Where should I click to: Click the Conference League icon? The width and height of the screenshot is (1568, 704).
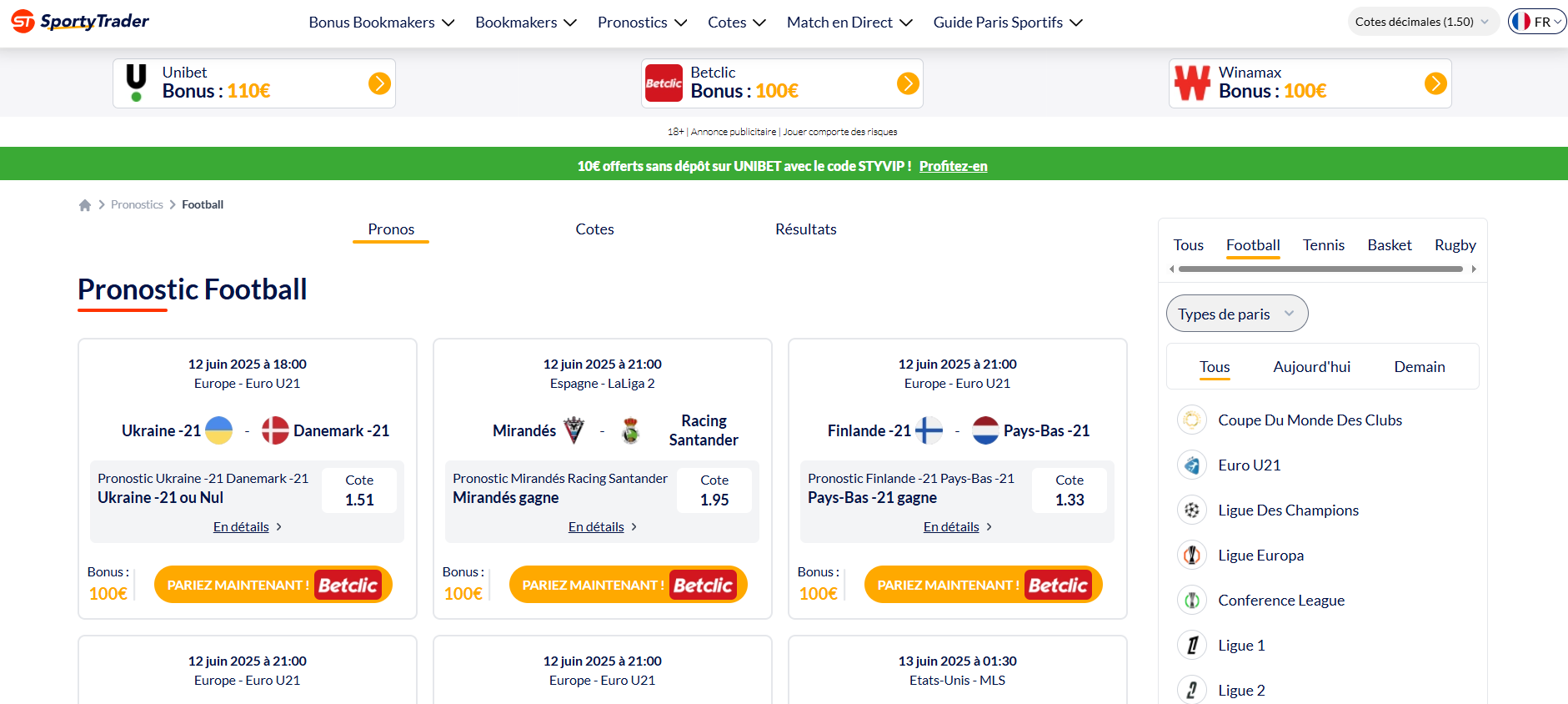coord(1192,600)
